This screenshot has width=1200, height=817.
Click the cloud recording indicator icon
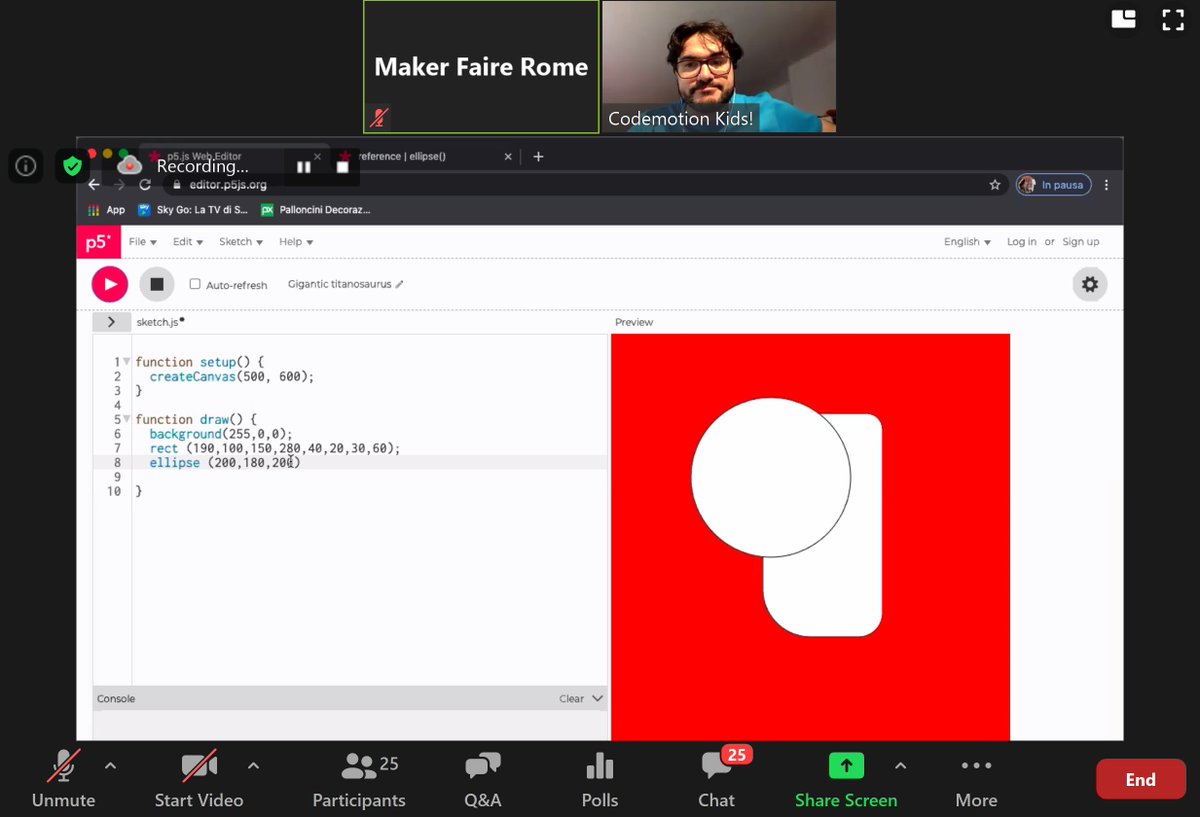pyautogui.click(x=130, y=165)
